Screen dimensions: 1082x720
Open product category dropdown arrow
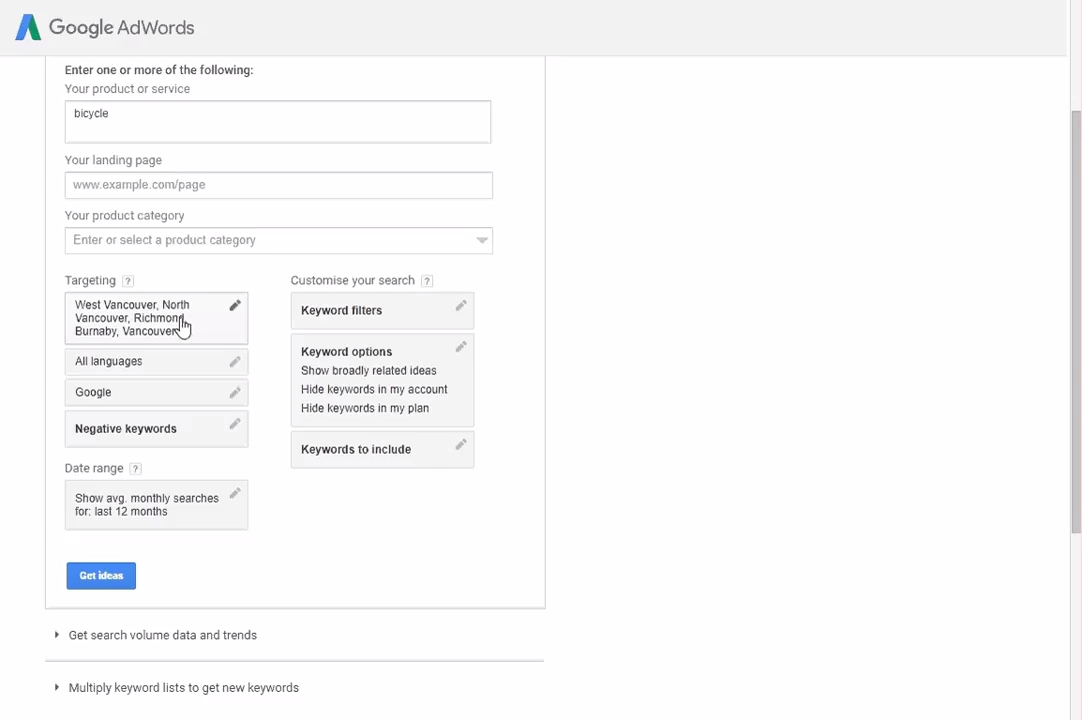click(482, 240)
